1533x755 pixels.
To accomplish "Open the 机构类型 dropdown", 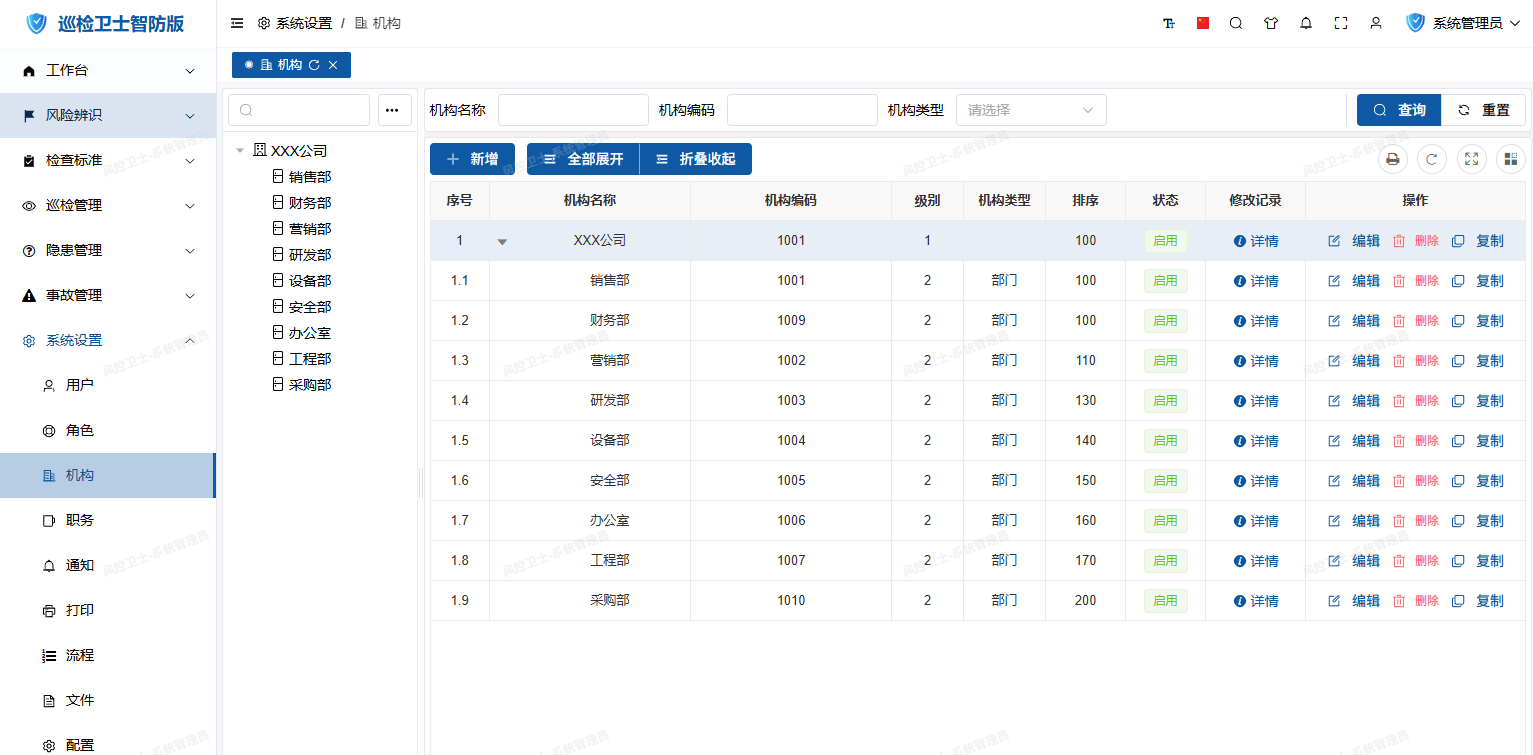I will 1031,110.
